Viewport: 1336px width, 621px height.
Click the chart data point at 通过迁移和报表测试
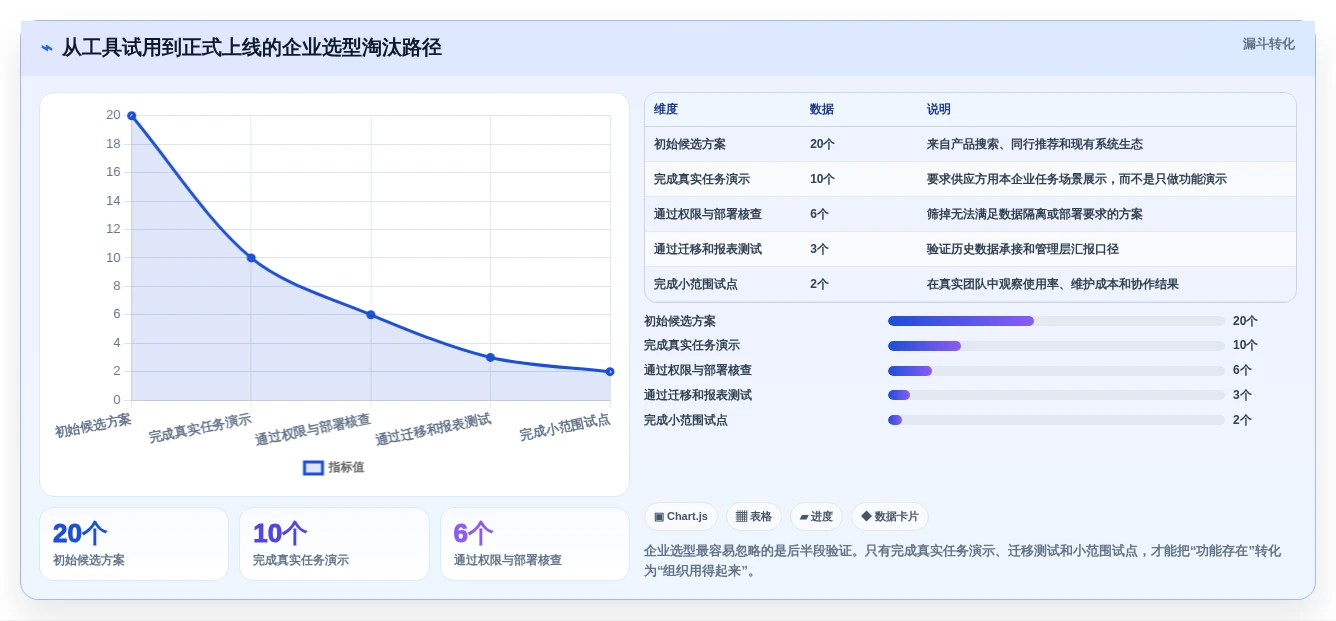click(x=490, y=357)
